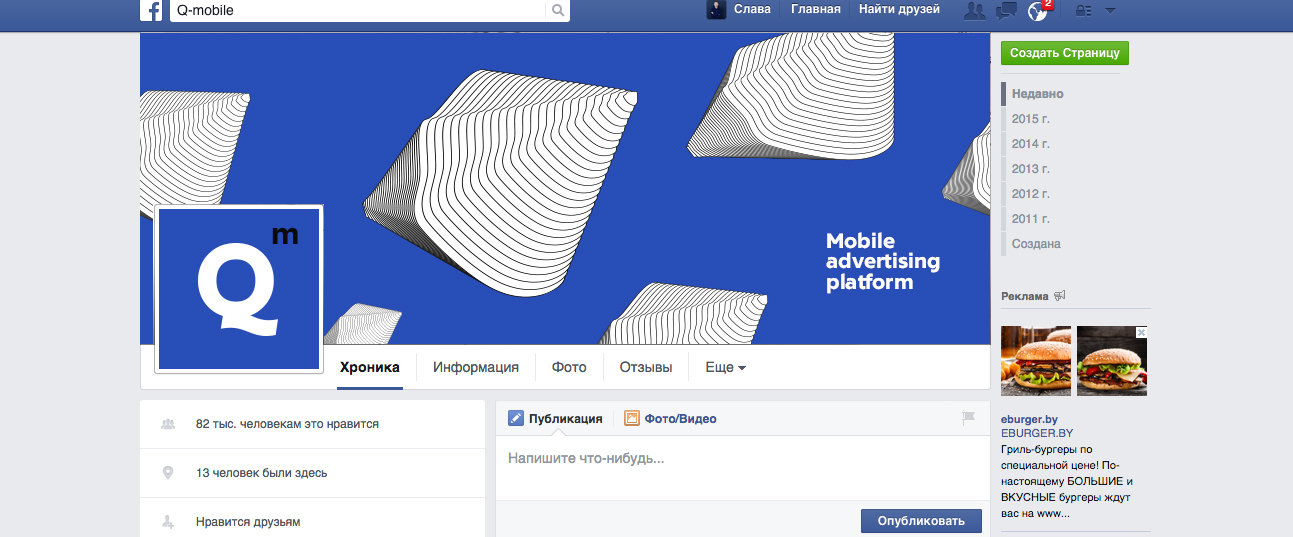Click the Реклама heading
Image resolution: width=1293 pixels, height=537 pixels.
[1025, 296]
